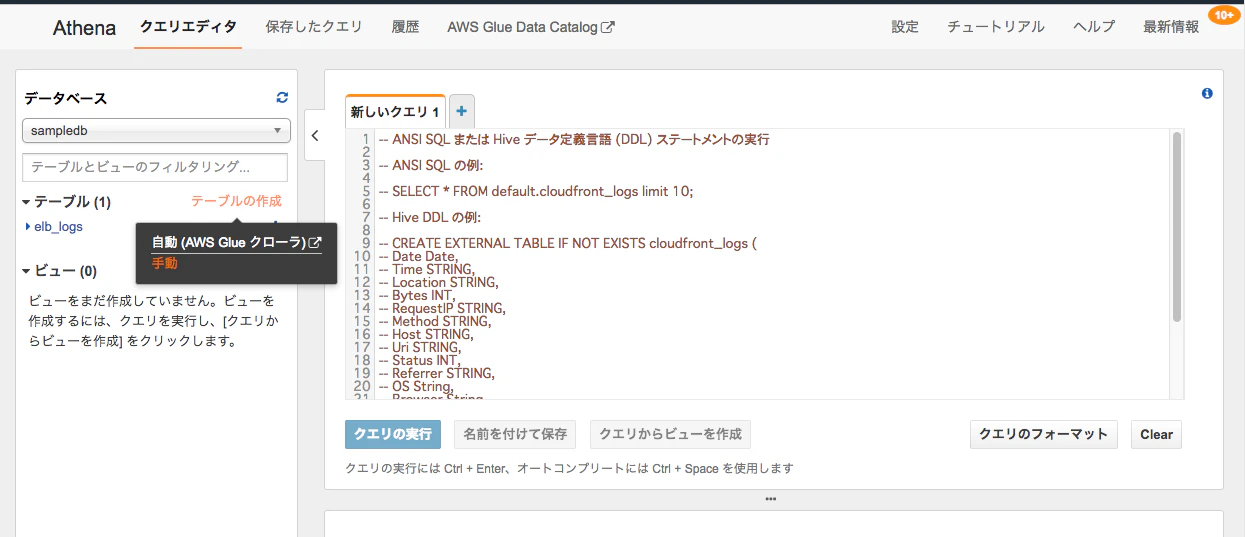The height and width of the screenshot is (537, 1245).
Task: Click the Clear button
Action: coord(1157,434)
